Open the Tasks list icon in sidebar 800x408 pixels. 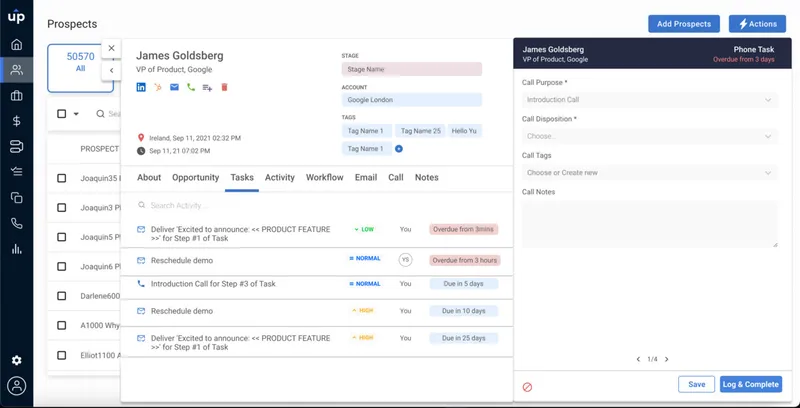(17, 172)
